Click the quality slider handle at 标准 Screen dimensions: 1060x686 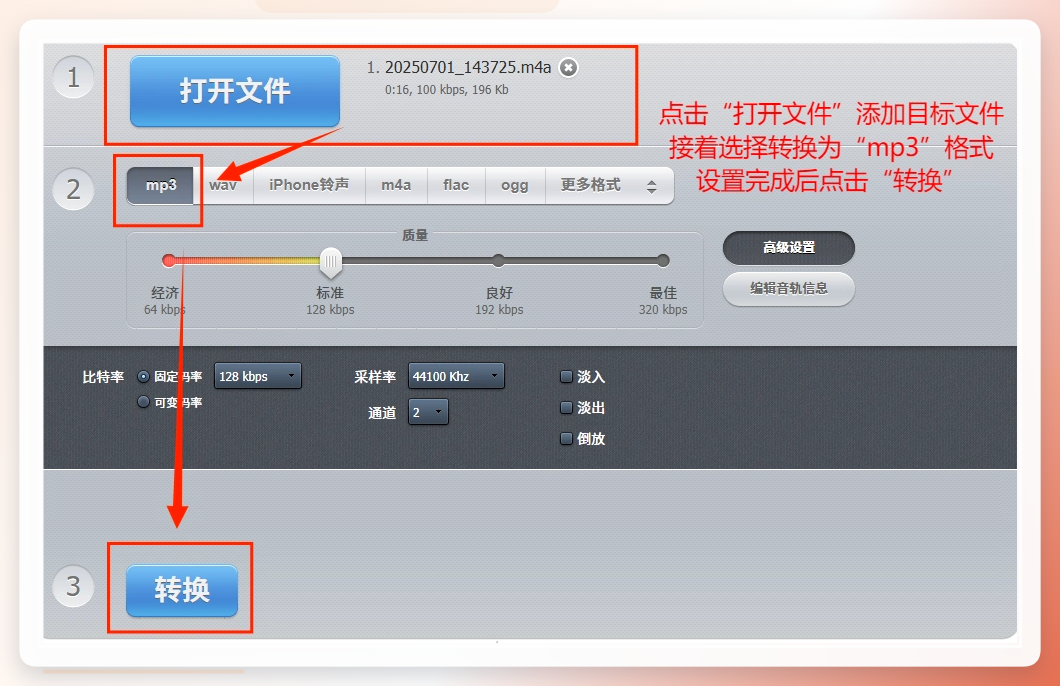point(331,262)
